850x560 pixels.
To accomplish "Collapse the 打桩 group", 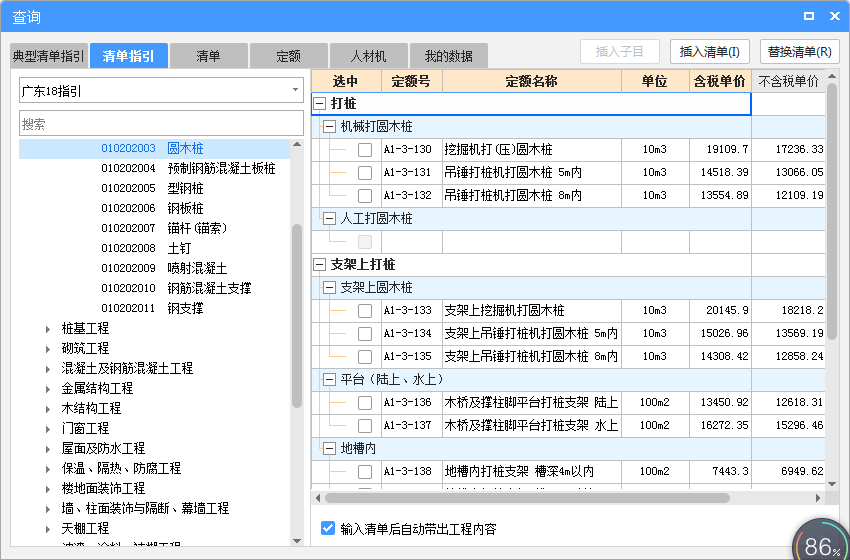I will (320, 104).
